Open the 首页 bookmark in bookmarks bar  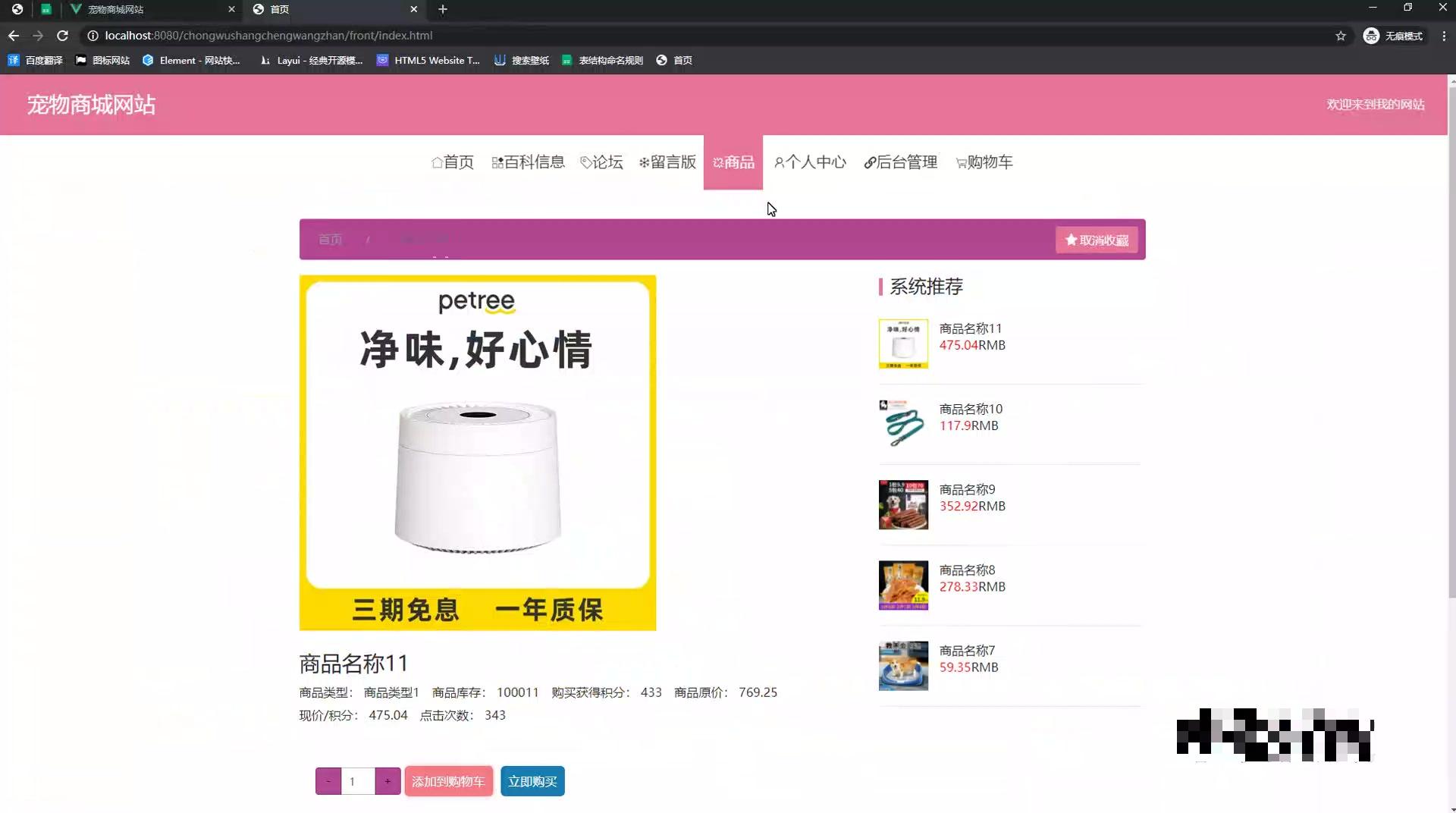coord(674,60)
